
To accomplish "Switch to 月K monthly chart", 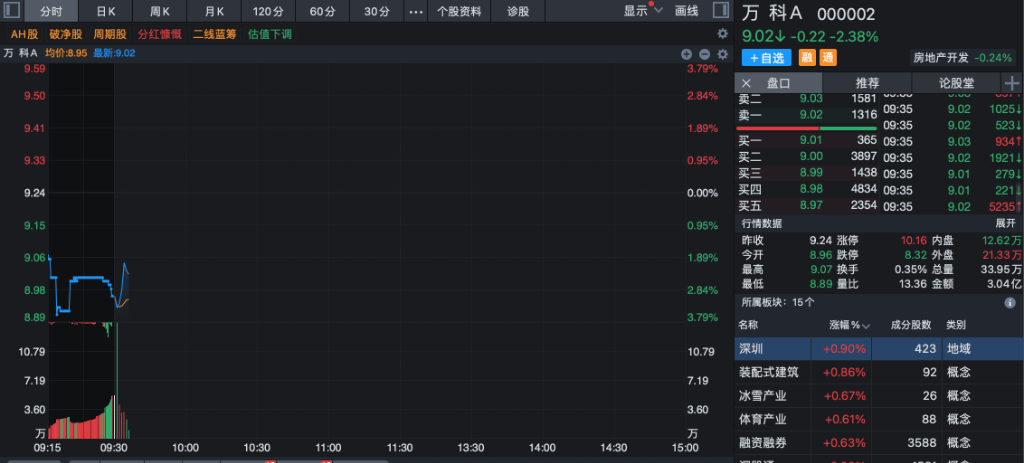I will pyautogui.click(x=214, y=11).
